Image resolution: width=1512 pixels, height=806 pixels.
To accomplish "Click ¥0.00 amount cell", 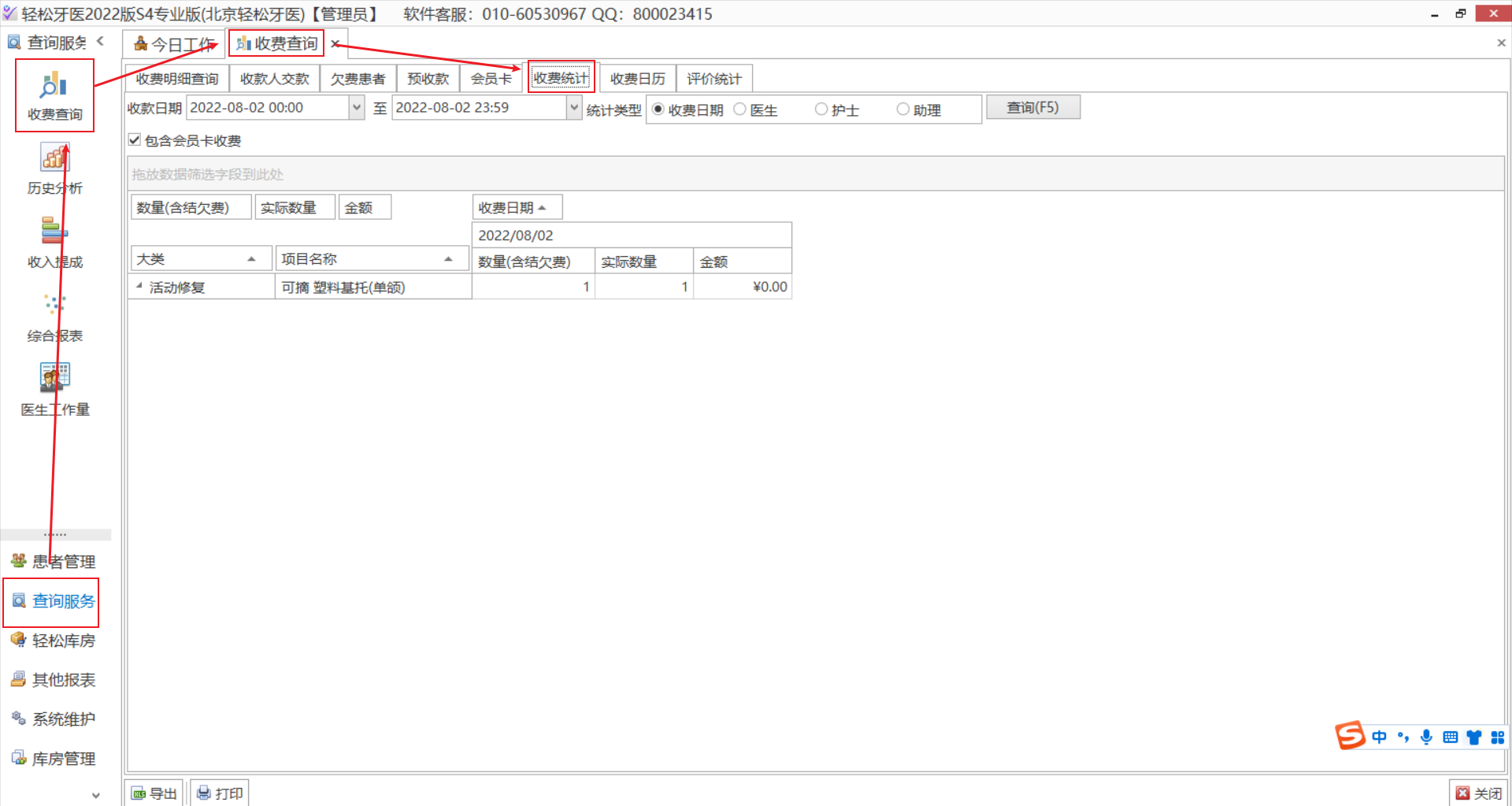I will click(x=743, y=287).
